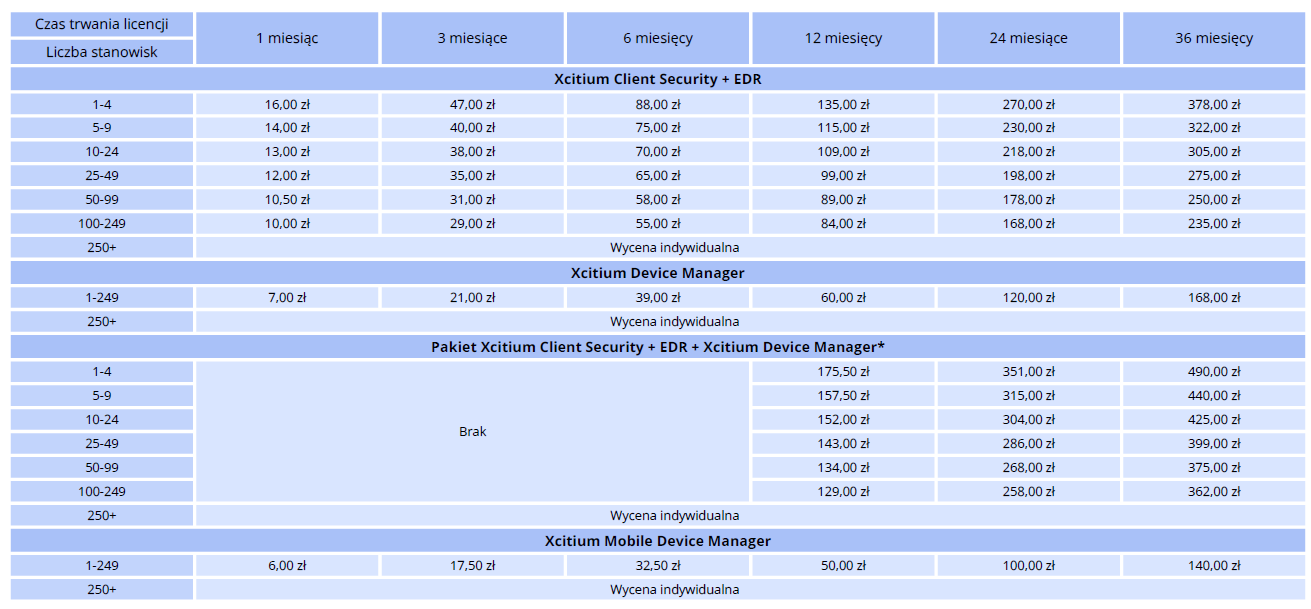The width and height of the screenshot is (1311, 609).
Task: Select the "12 miesięcy" column header
Action: [843, 38]
